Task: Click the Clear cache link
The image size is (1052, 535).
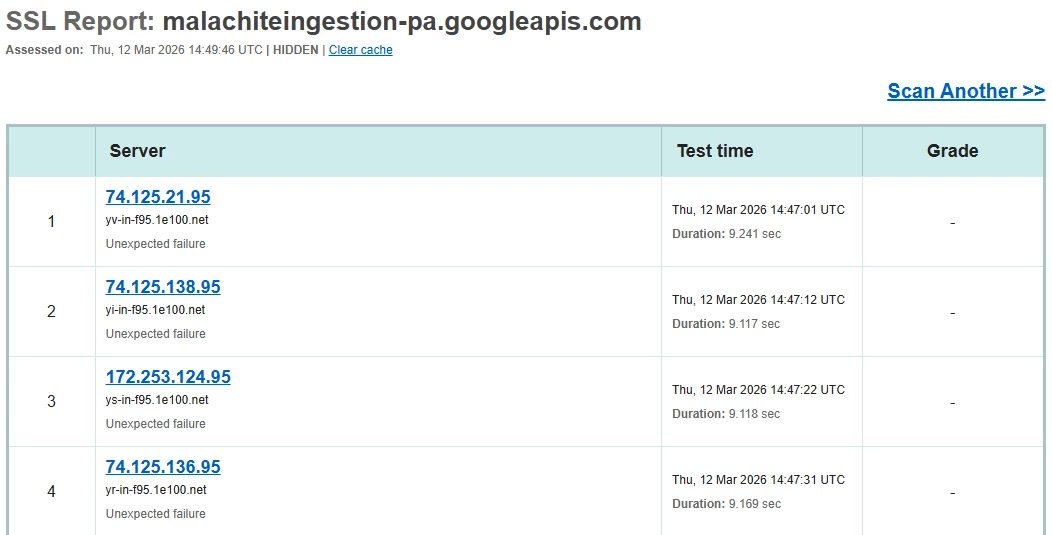Action: tap(360, 50)
